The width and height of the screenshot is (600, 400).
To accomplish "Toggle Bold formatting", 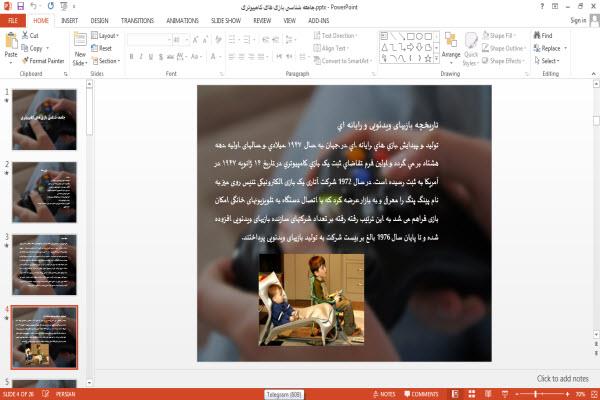I will click(x=131, y=57).
